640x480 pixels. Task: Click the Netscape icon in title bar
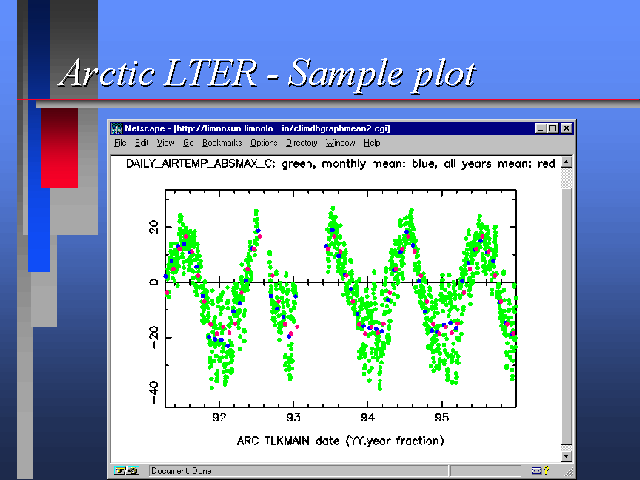(117, 129)
